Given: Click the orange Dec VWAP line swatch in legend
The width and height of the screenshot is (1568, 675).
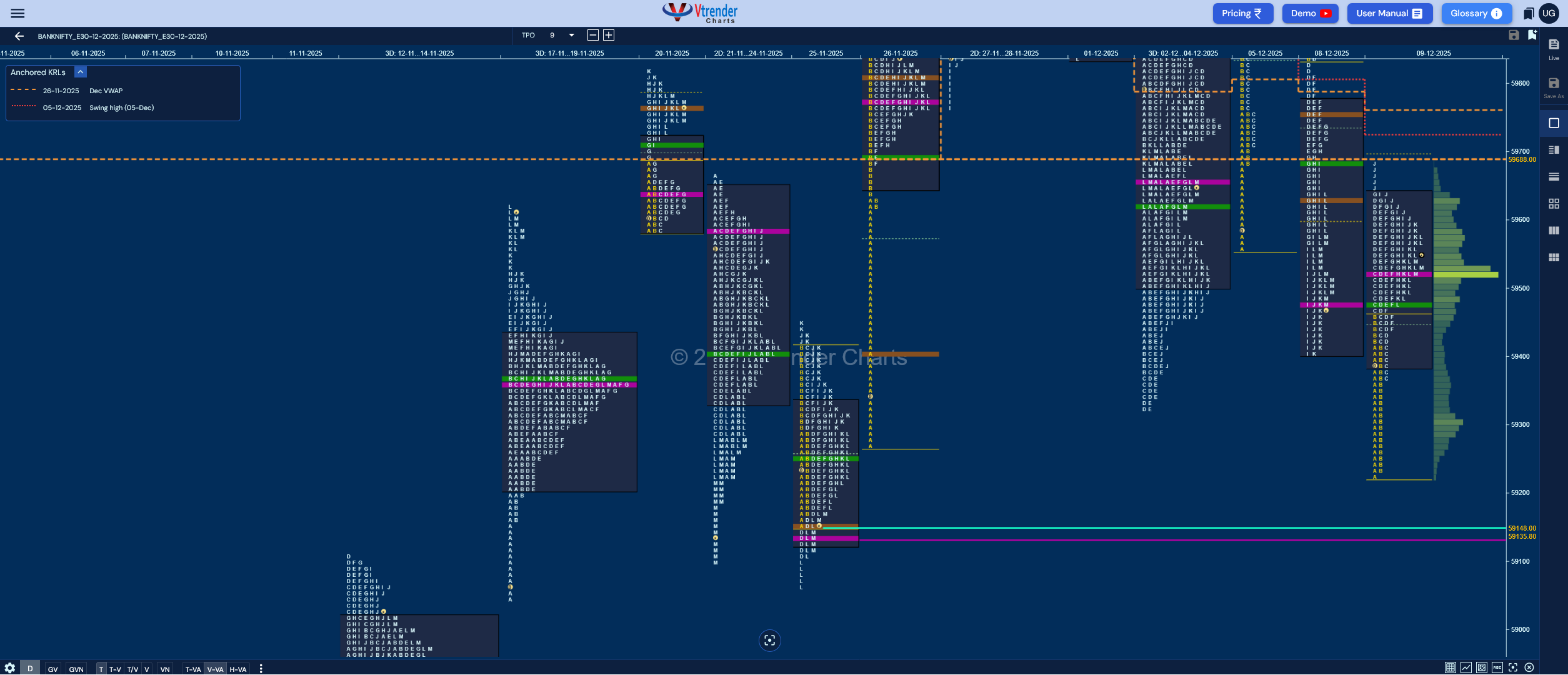Looking at the screenshot, I should (x=23, y=90).
